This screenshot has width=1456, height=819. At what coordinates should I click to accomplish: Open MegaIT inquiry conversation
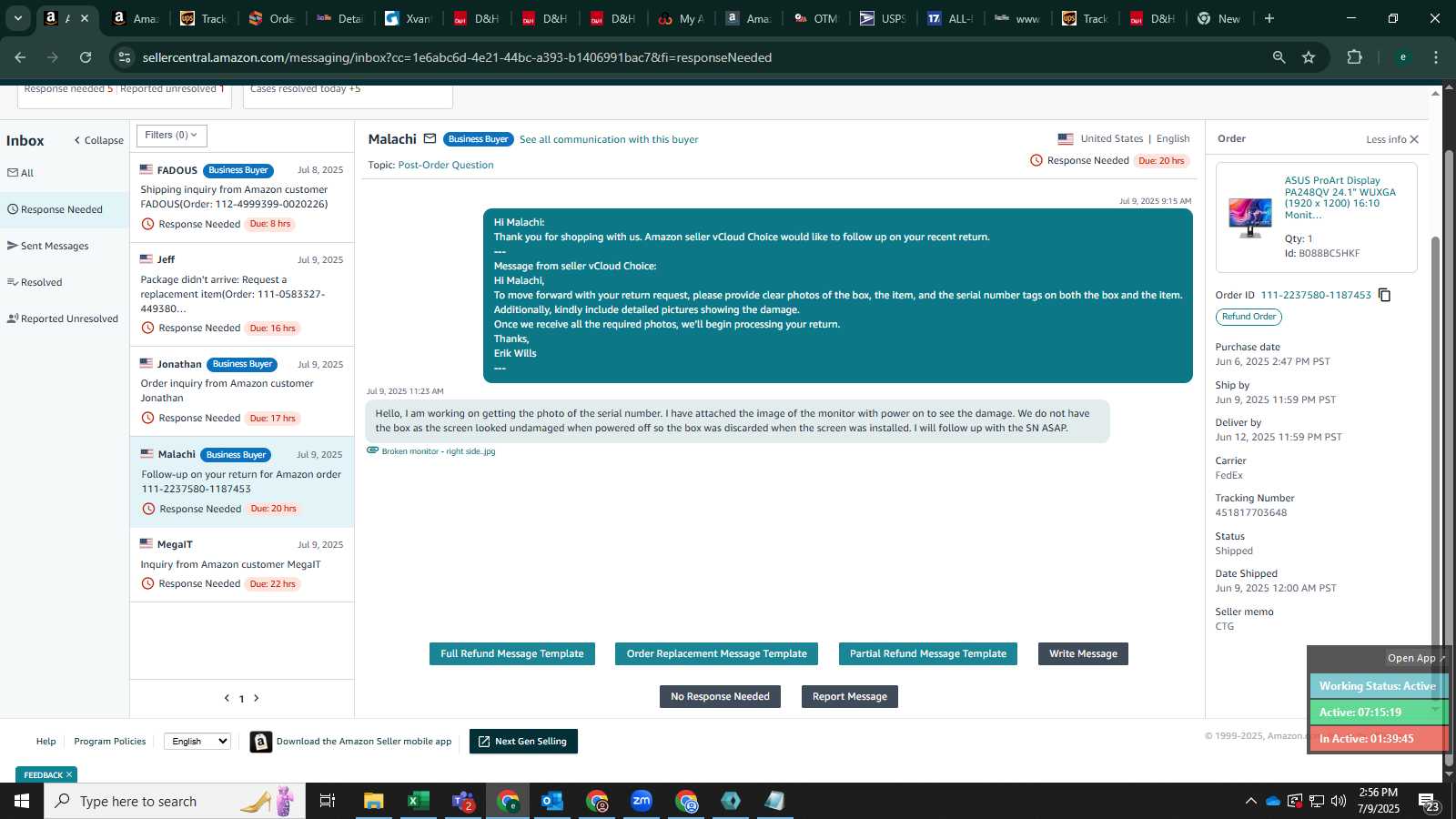242,564
